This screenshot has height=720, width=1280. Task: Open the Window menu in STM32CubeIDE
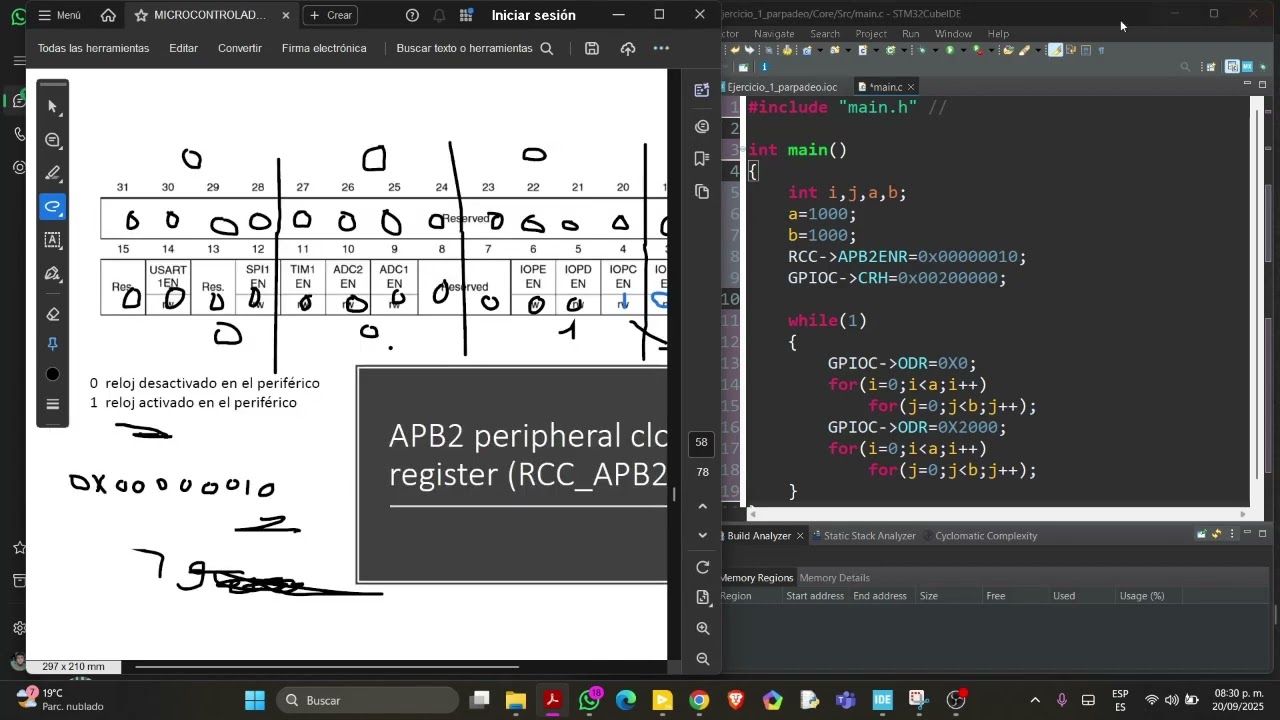(x=953, y=34)
